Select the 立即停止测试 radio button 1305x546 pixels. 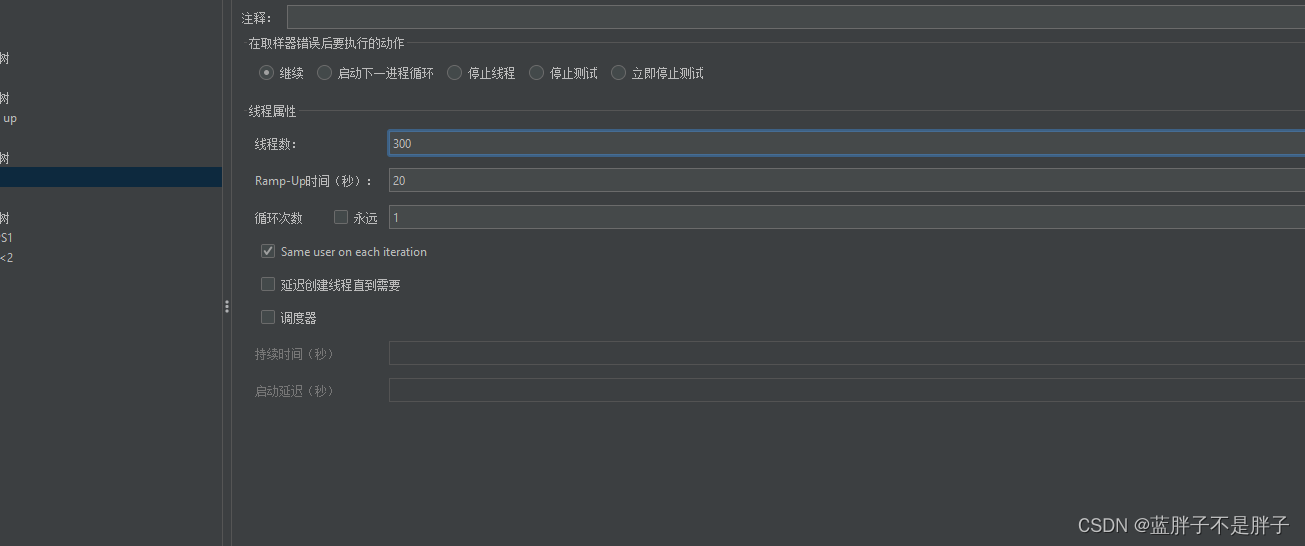(x=618, y=73)
